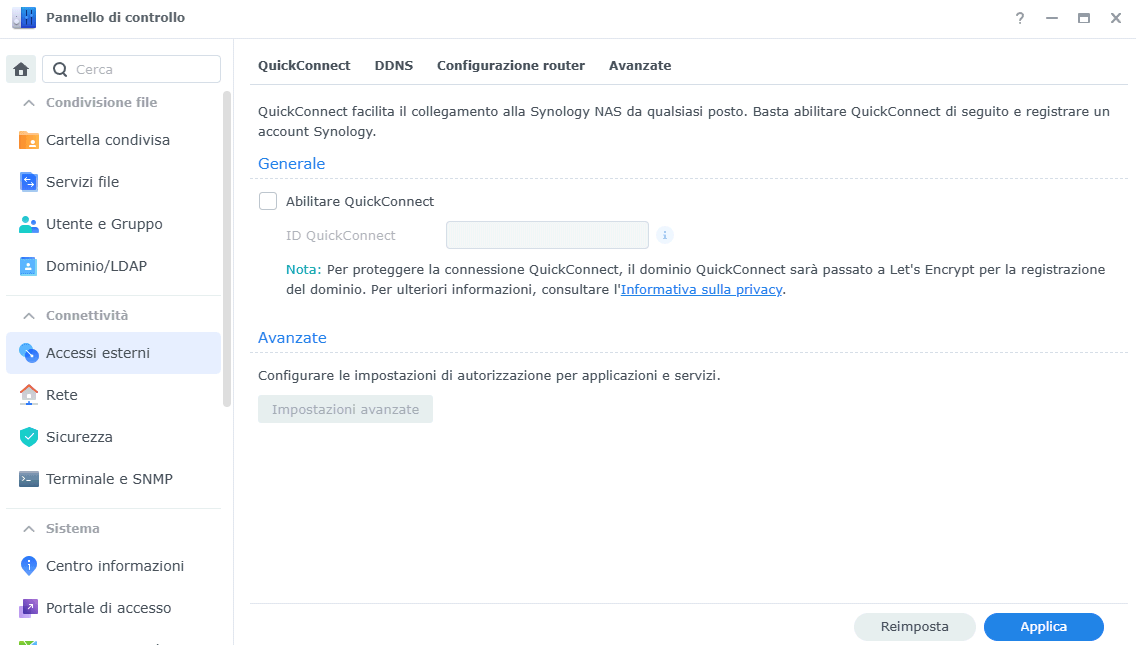Click the ID QuickConnect input field

pyautogui.click(x=547, y=236)
